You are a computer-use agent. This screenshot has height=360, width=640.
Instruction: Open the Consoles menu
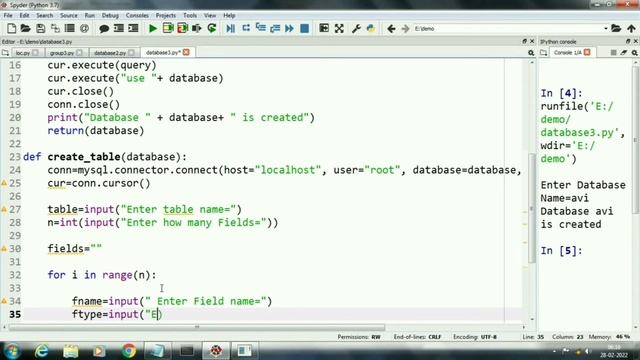point(137,16)
